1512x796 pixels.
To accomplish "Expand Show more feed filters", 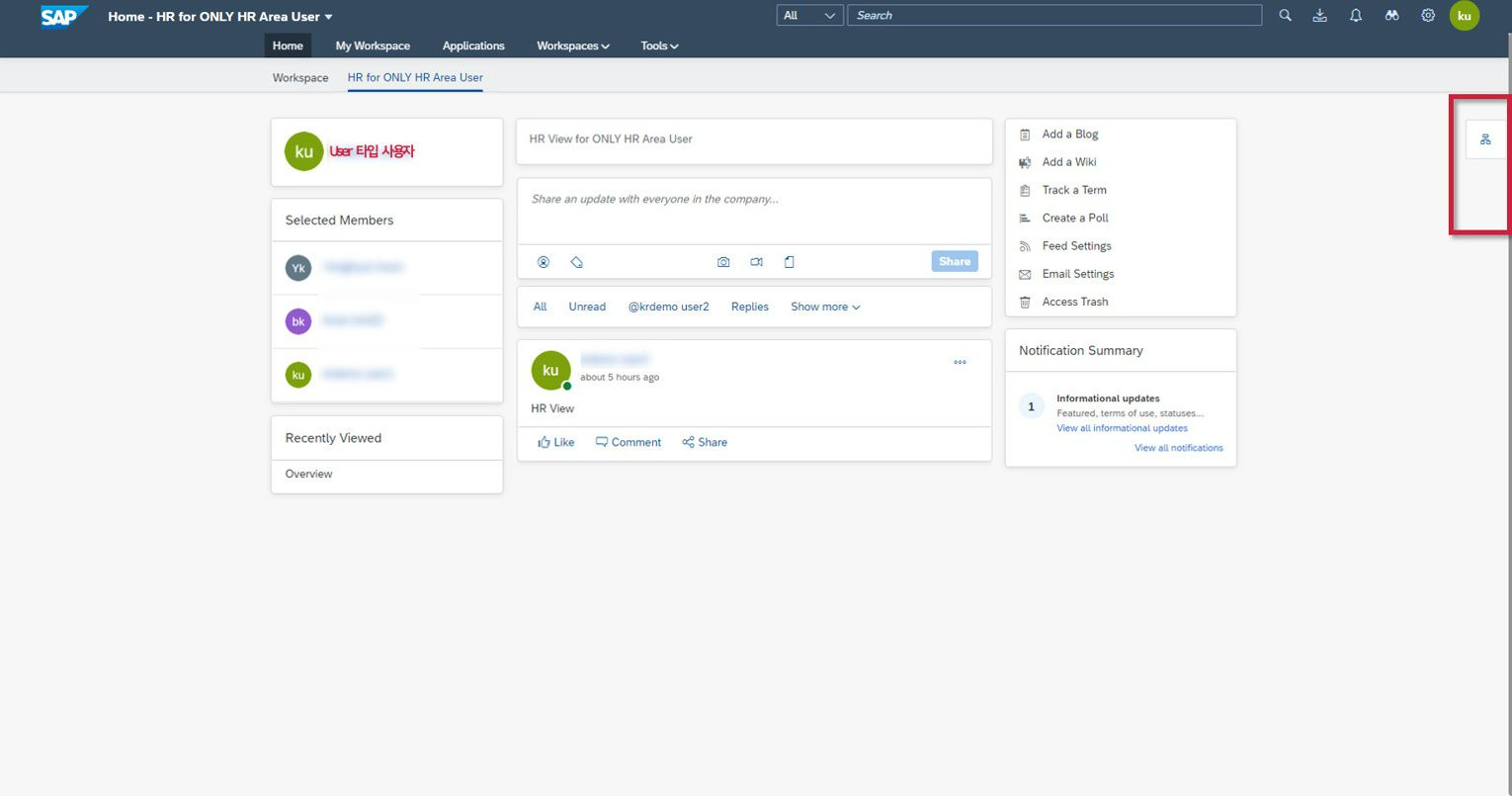I will pos(825,307).
